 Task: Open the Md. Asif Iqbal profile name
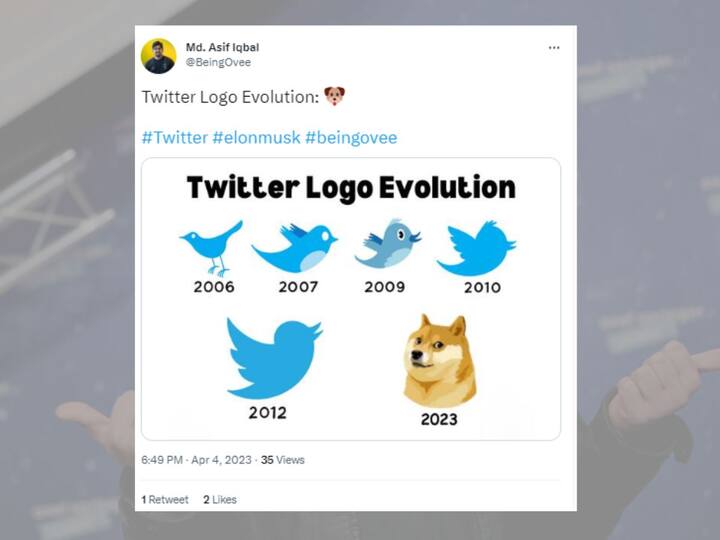point(222,47)
